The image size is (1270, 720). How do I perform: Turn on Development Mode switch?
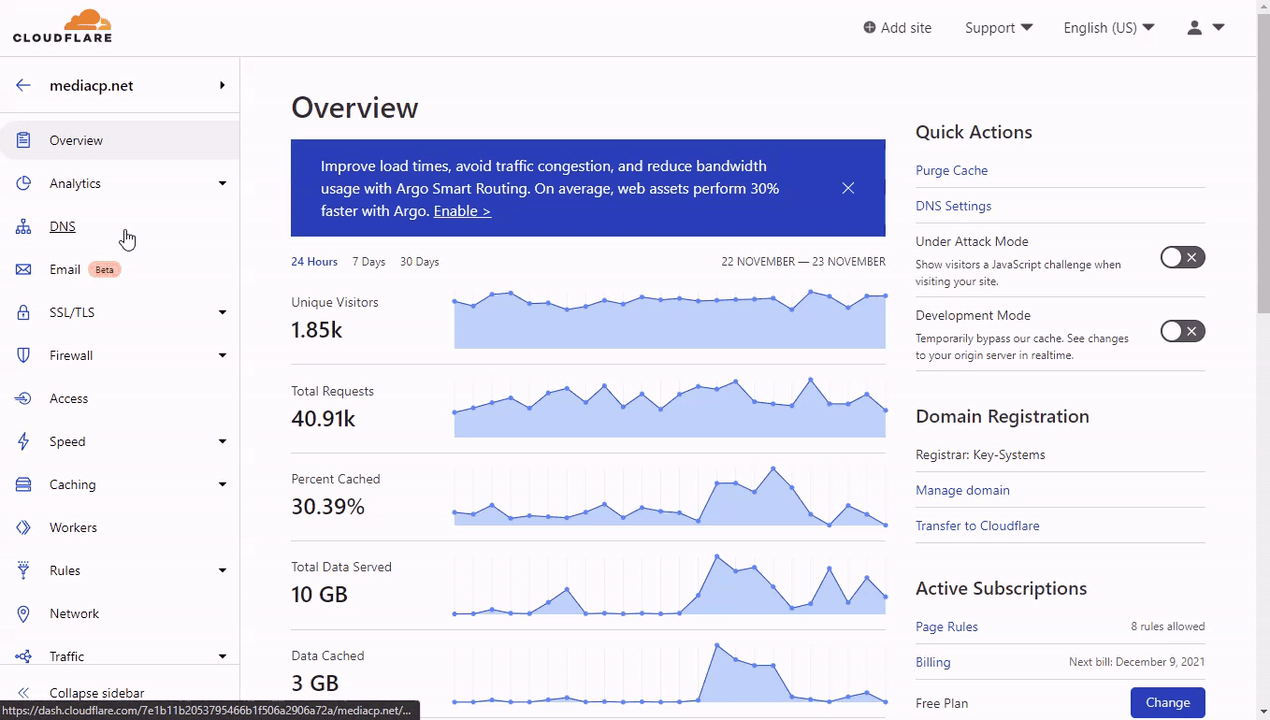(1182, 332)
